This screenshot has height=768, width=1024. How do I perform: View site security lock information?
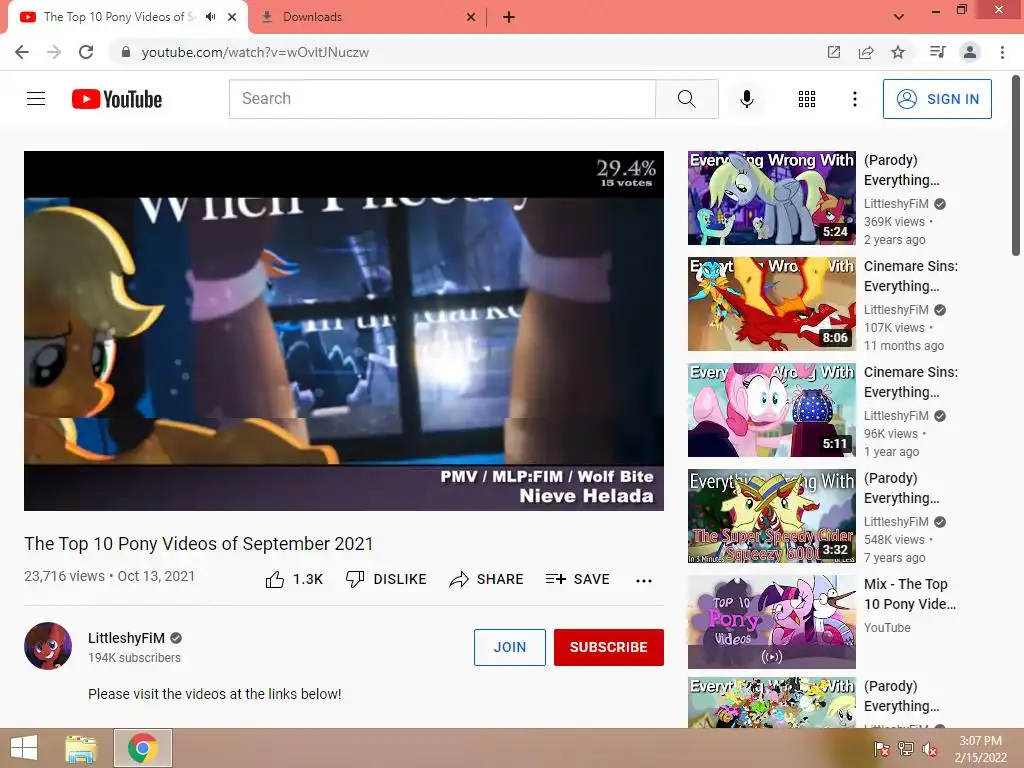tap(126, 52)
